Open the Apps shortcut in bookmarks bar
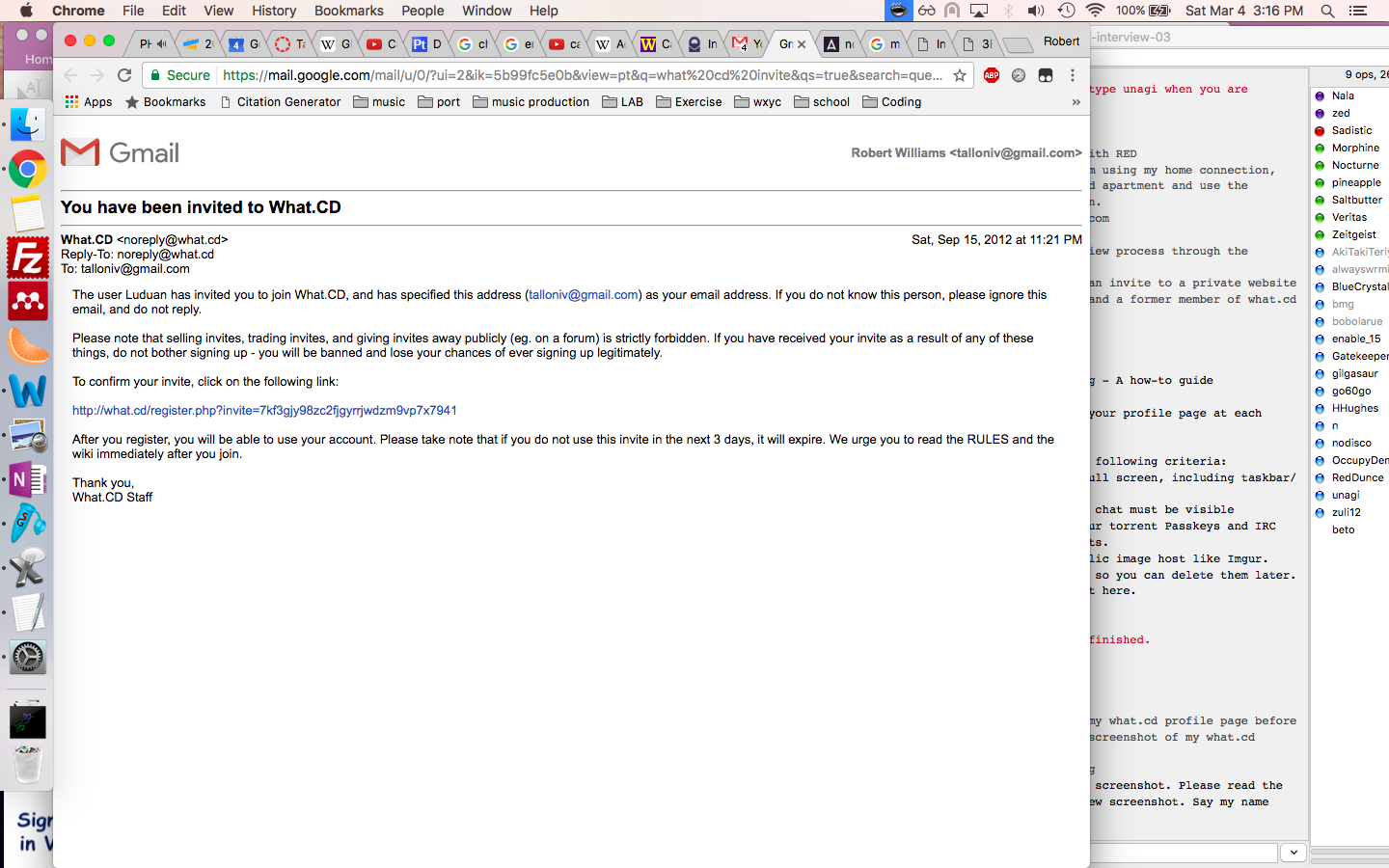This screenshot has height=868, width=1389. tap(89, 102)
